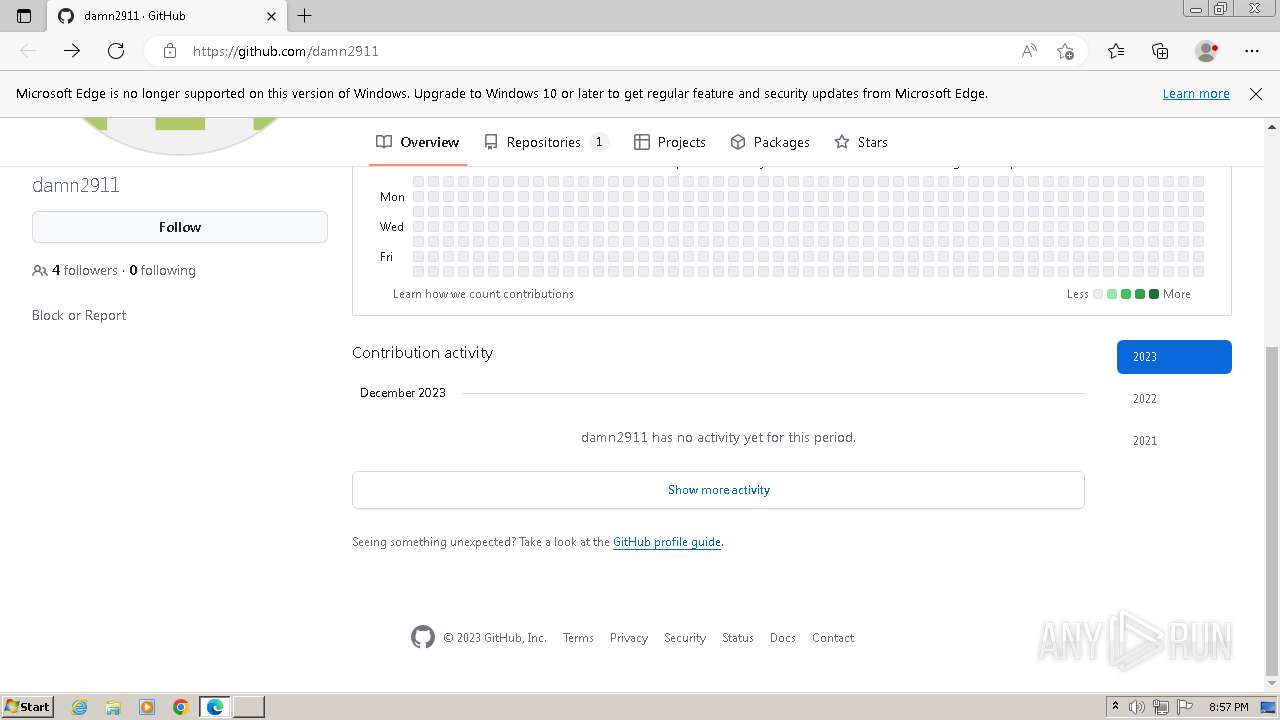Launch Internet Explorer from taskbar

pyautogui.click(x=80, y=707)
